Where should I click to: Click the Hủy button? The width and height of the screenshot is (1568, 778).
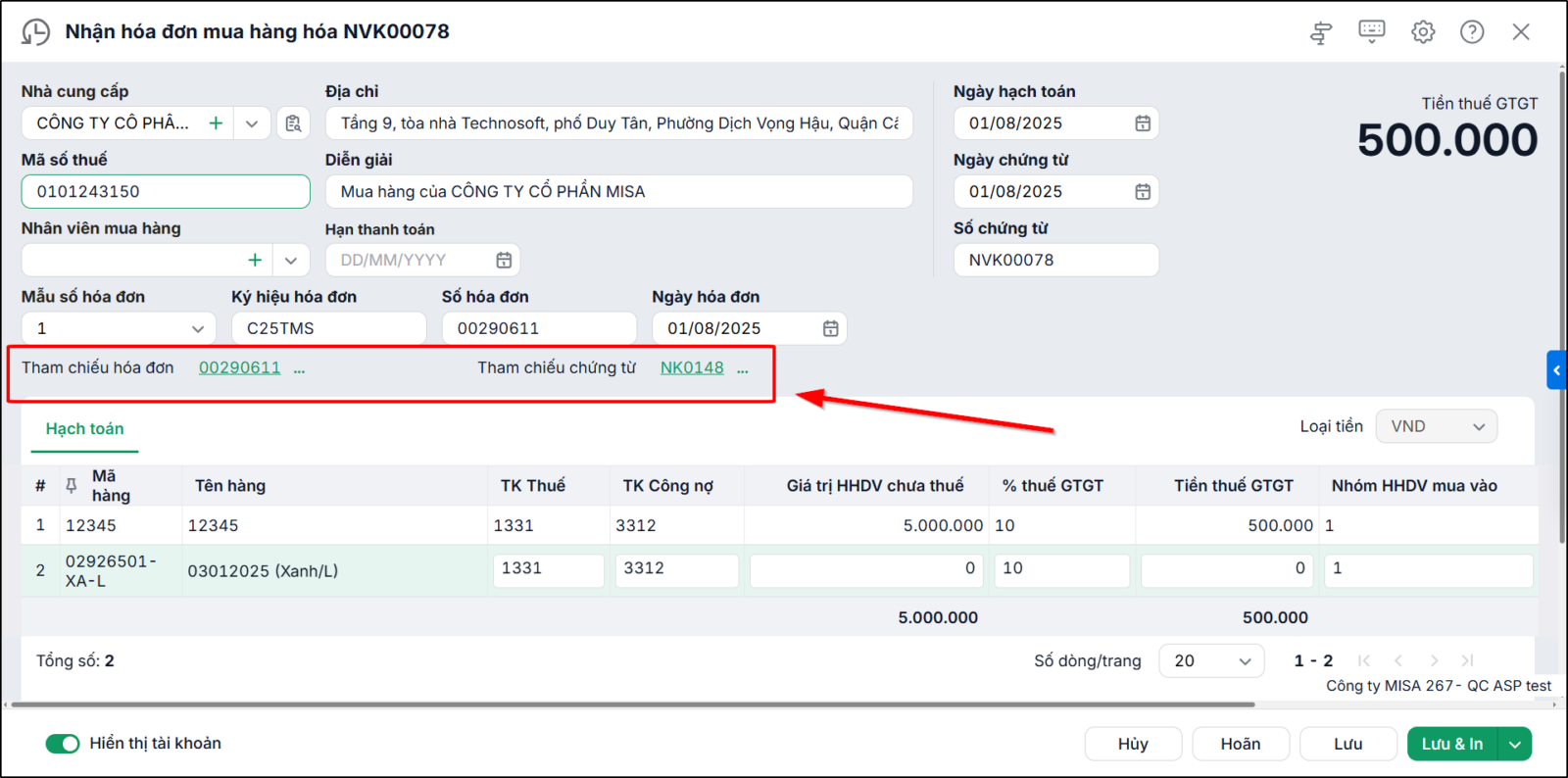[x=1133, y=745]
